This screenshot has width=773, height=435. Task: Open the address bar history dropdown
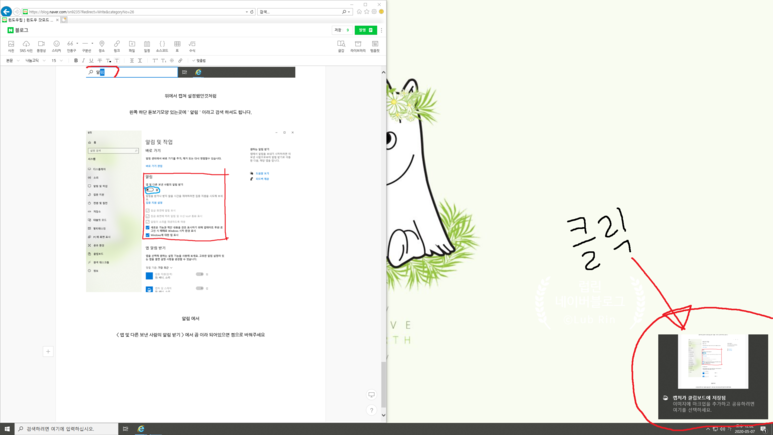tap(246, 12)
